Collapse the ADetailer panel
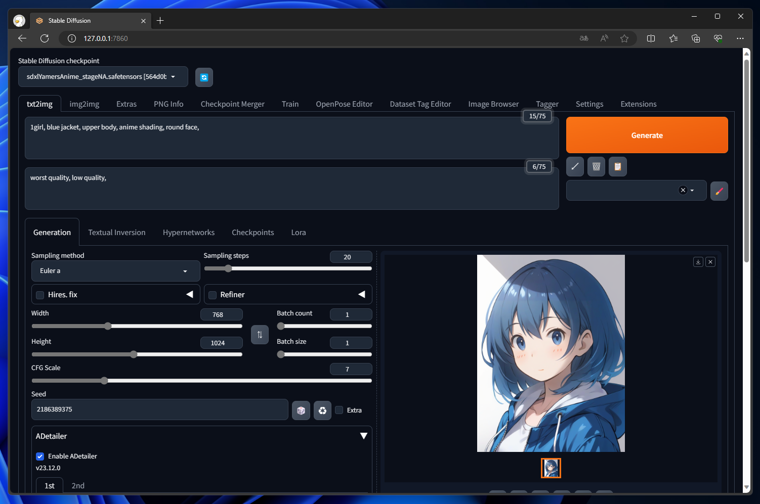The width and height of the screenshot is (760, 504). (364, 436)
